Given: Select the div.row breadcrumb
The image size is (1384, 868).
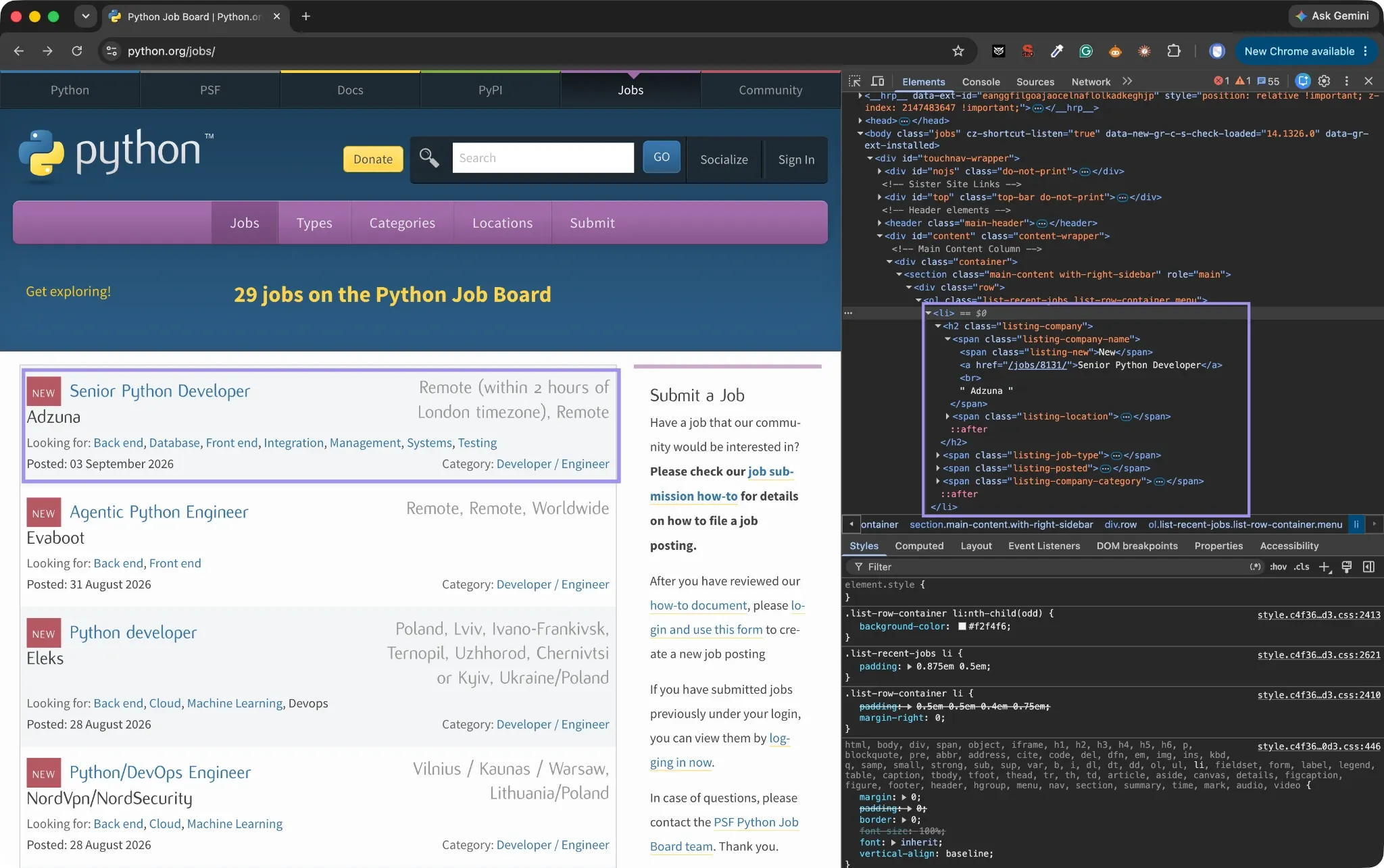Looking at the screenshot, I should pos(1120,525).
